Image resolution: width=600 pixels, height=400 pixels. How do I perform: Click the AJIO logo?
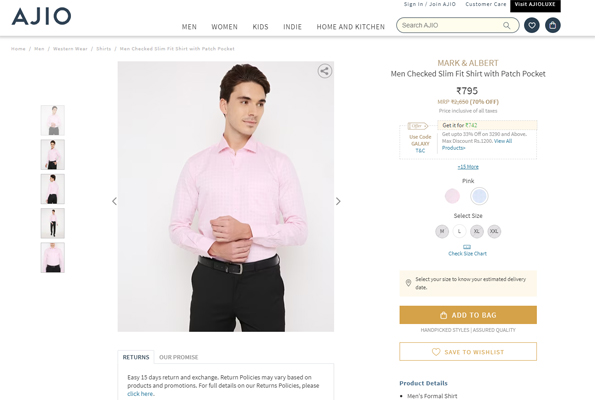(x=41, y=16)
